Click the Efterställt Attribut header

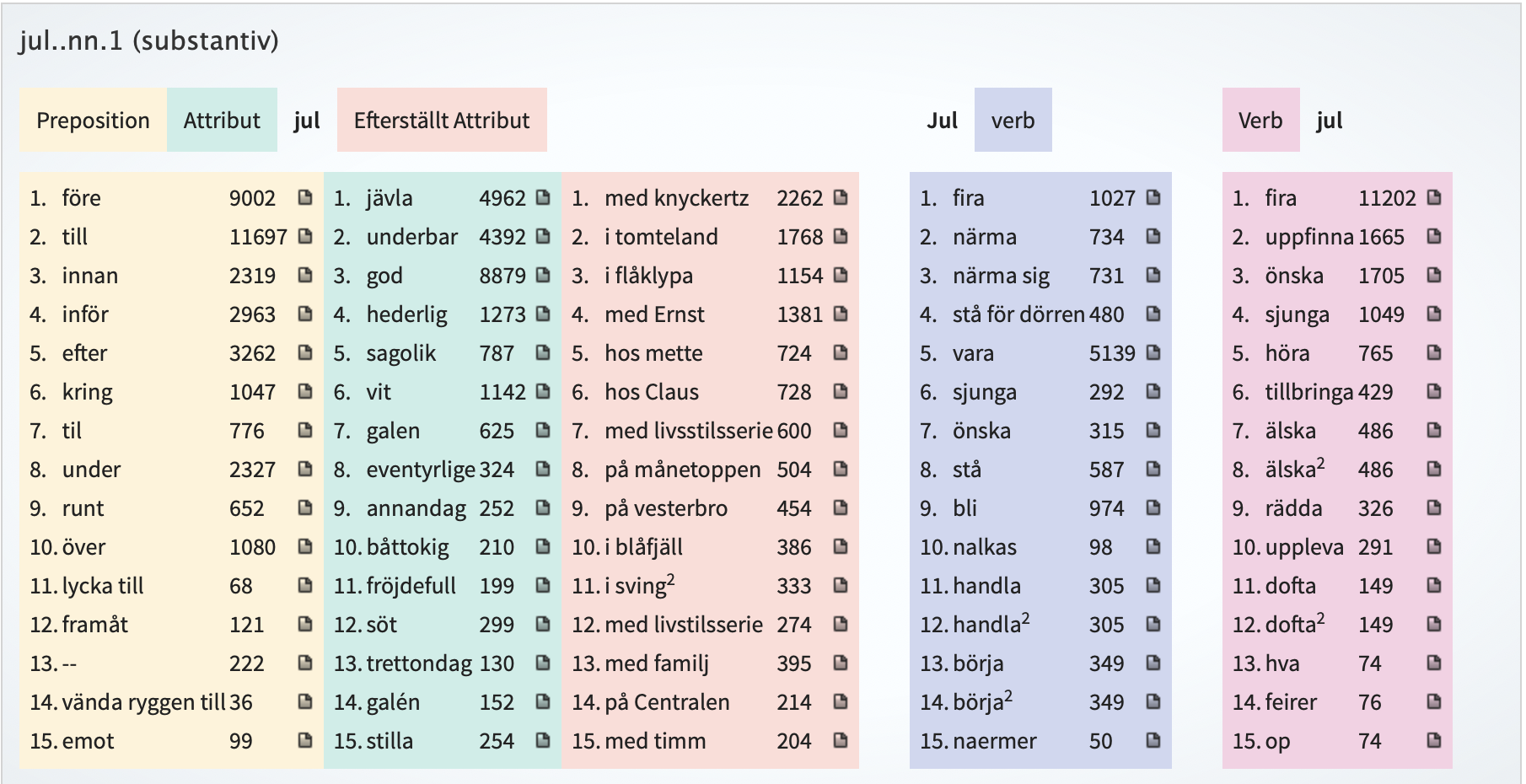(442, 121)
